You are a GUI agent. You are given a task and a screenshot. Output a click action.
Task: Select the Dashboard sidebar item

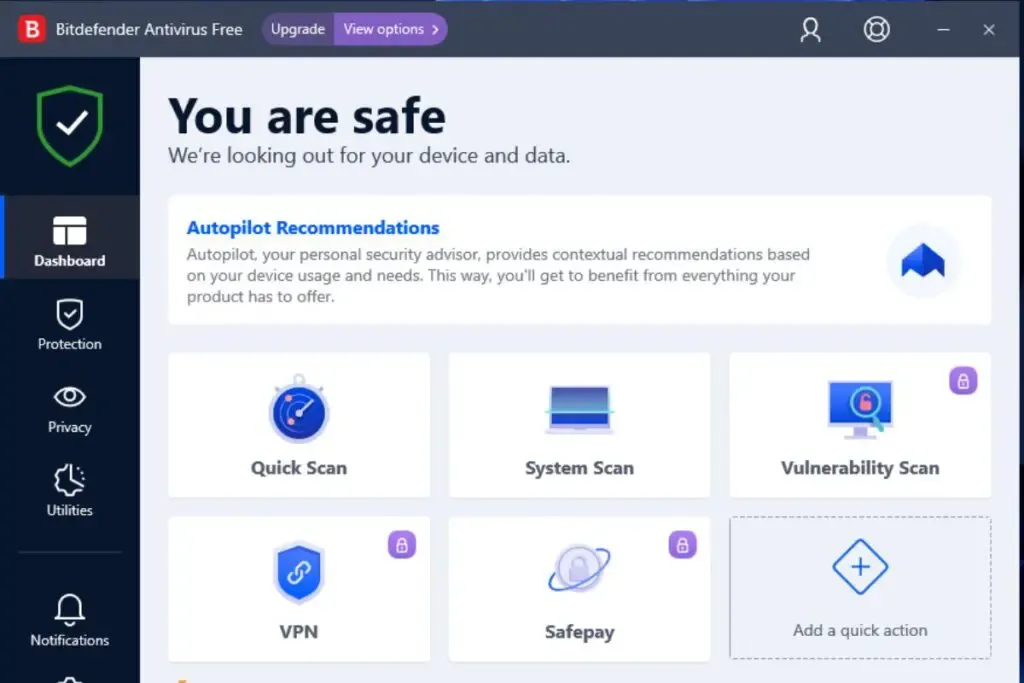coord(70,238)
